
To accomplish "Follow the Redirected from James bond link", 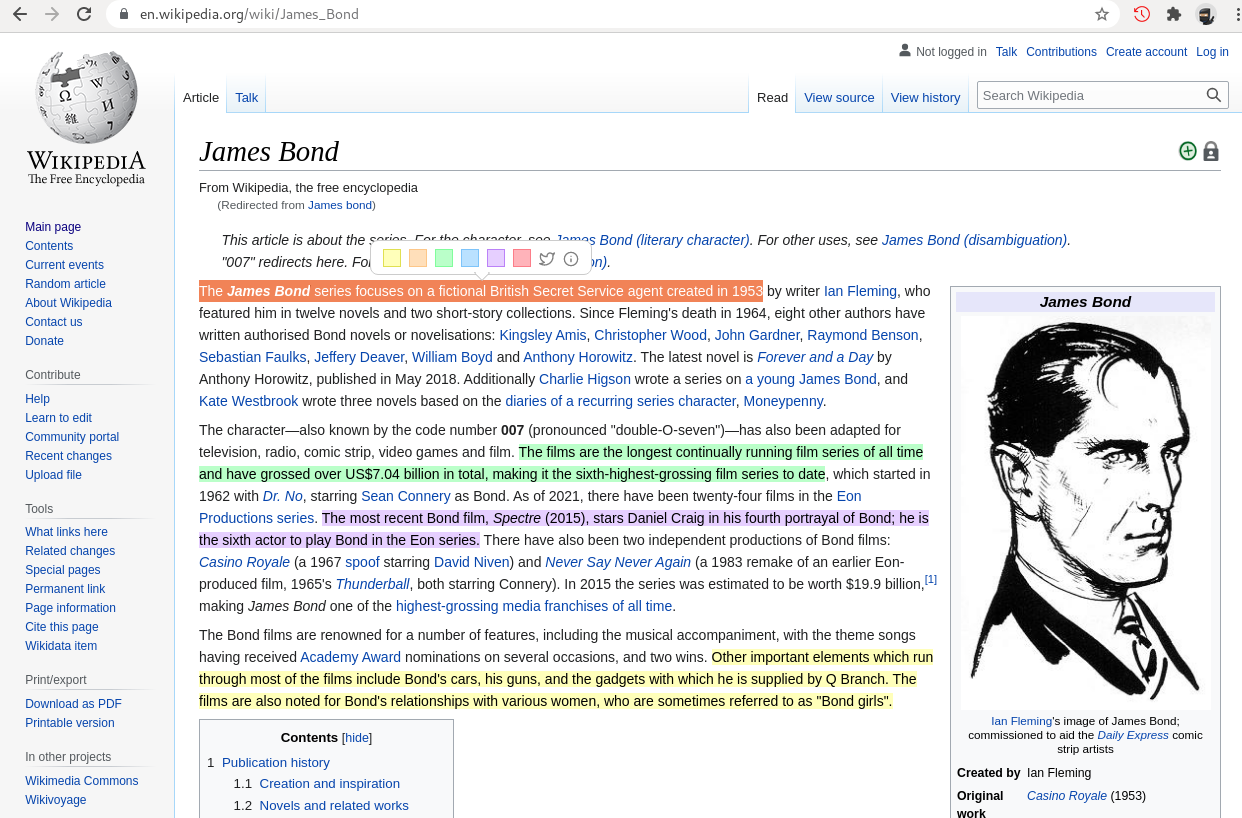I will [x=340, y=205].
